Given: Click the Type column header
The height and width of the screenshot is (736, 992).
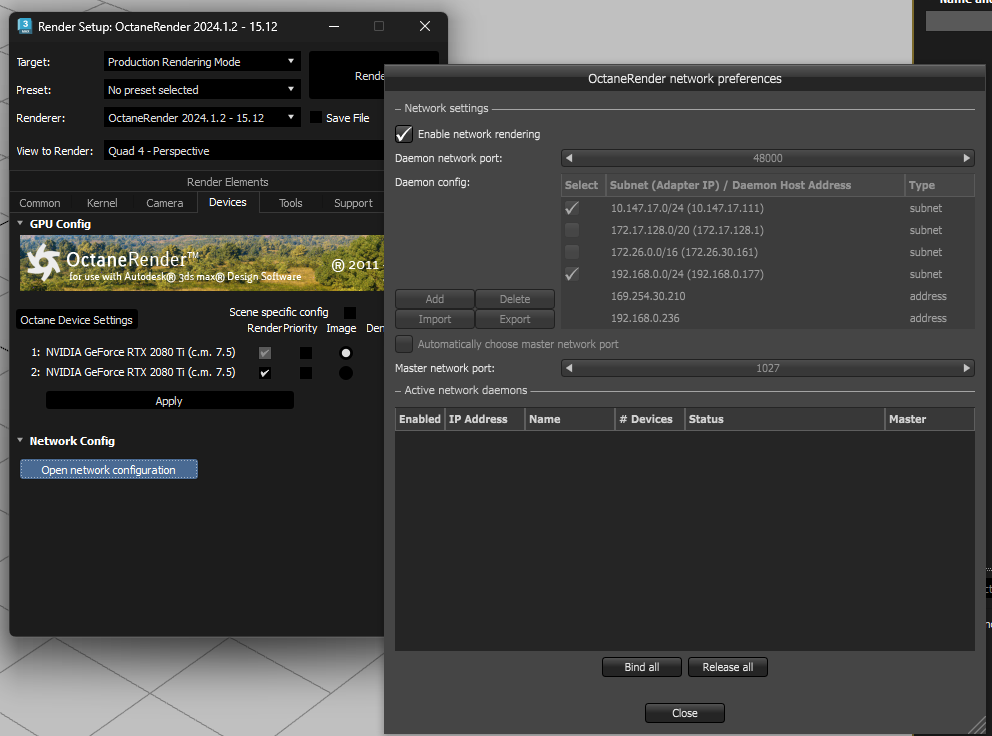Looking at the screenshot, I should [939, 185].
